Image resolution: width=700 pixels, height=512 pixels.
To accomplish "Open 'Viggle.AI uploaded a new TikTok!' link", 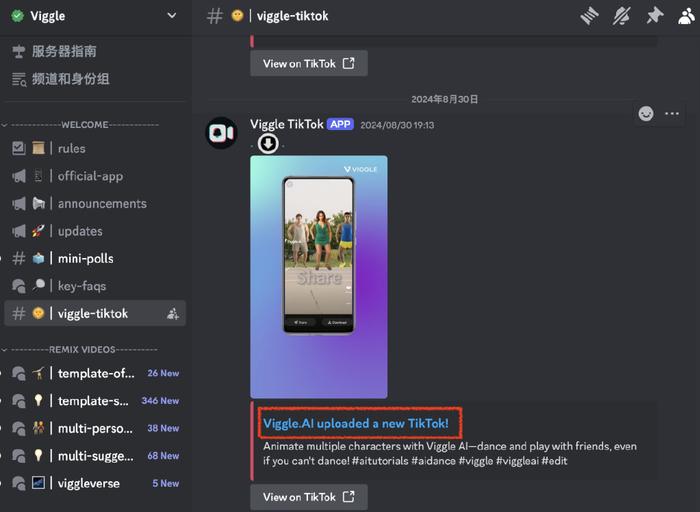I will tap(356, 423).
